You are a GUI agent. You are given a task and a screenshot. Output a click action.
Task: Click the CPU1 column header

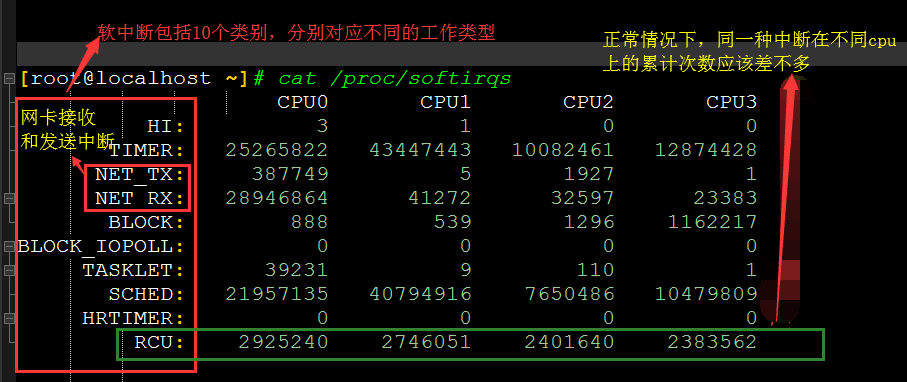point(445,102)
